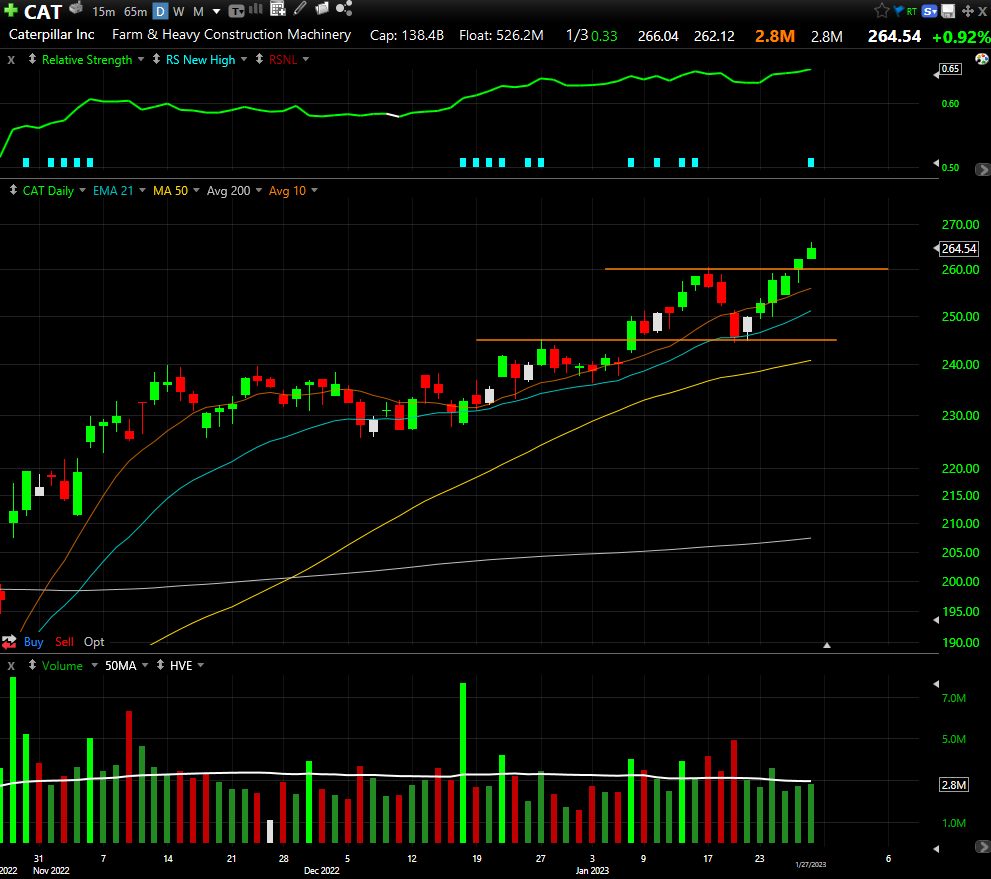Open the time frame dropdown arrow
This screenshot has width=991, height=879.
216,11
